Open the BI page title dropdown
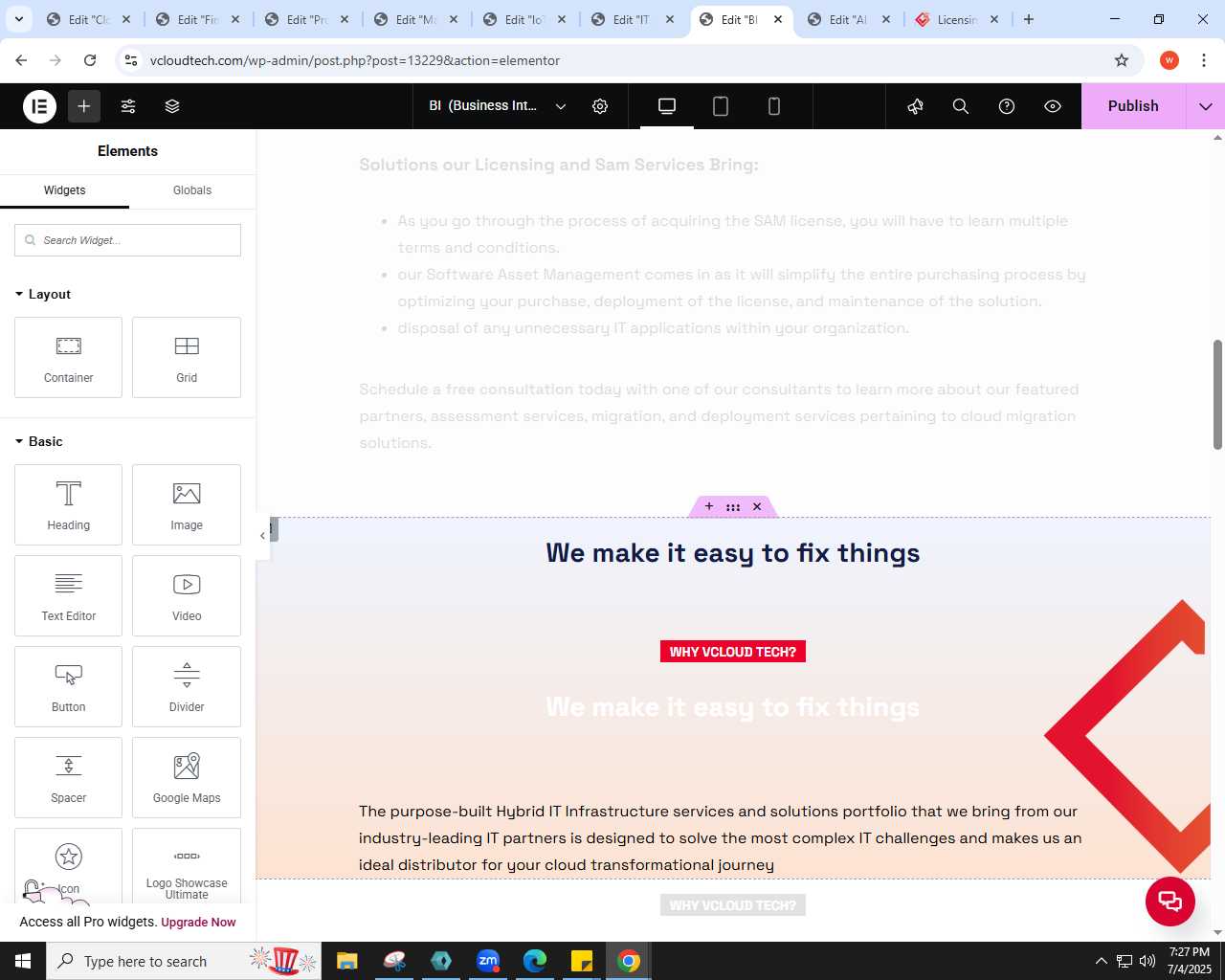1225x980 pixels. click(x=498, y=106)
